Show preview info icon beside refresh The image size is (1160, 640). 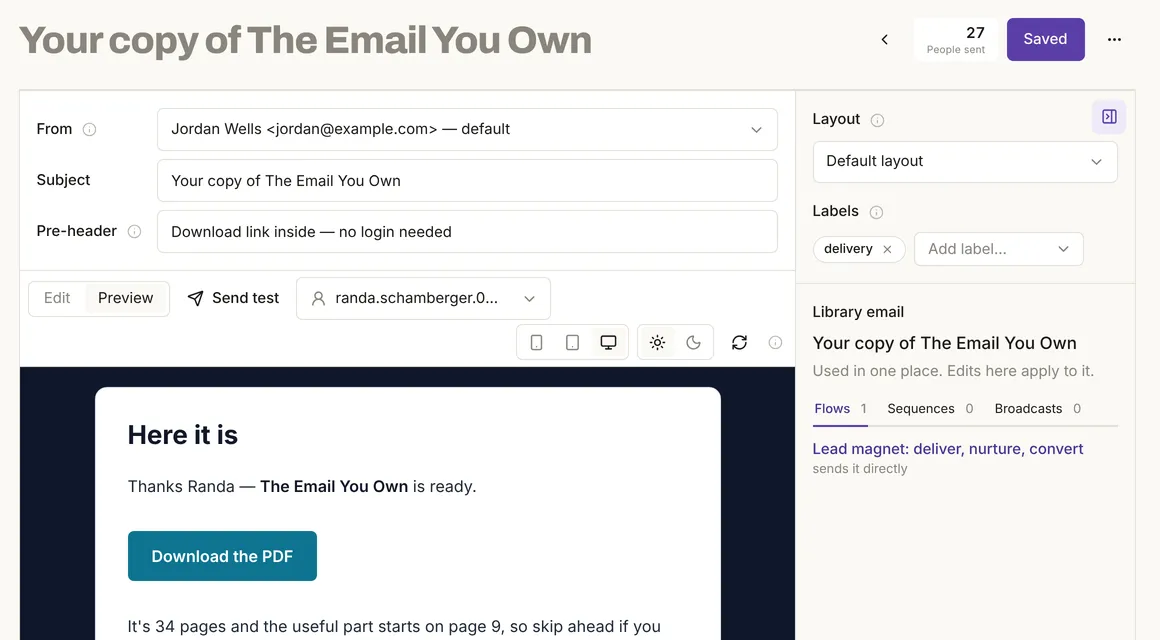coord(775,343)
